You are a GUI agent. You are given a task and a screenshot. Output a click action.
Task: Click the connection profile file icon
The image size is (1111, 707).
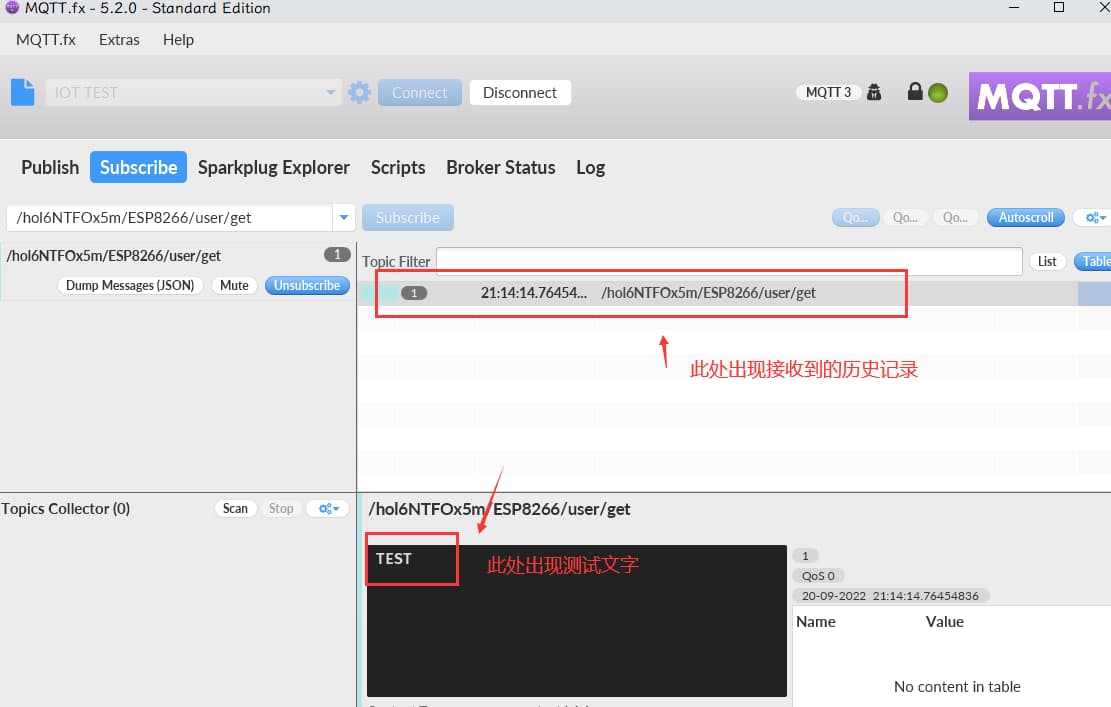(x=22, y=92)
